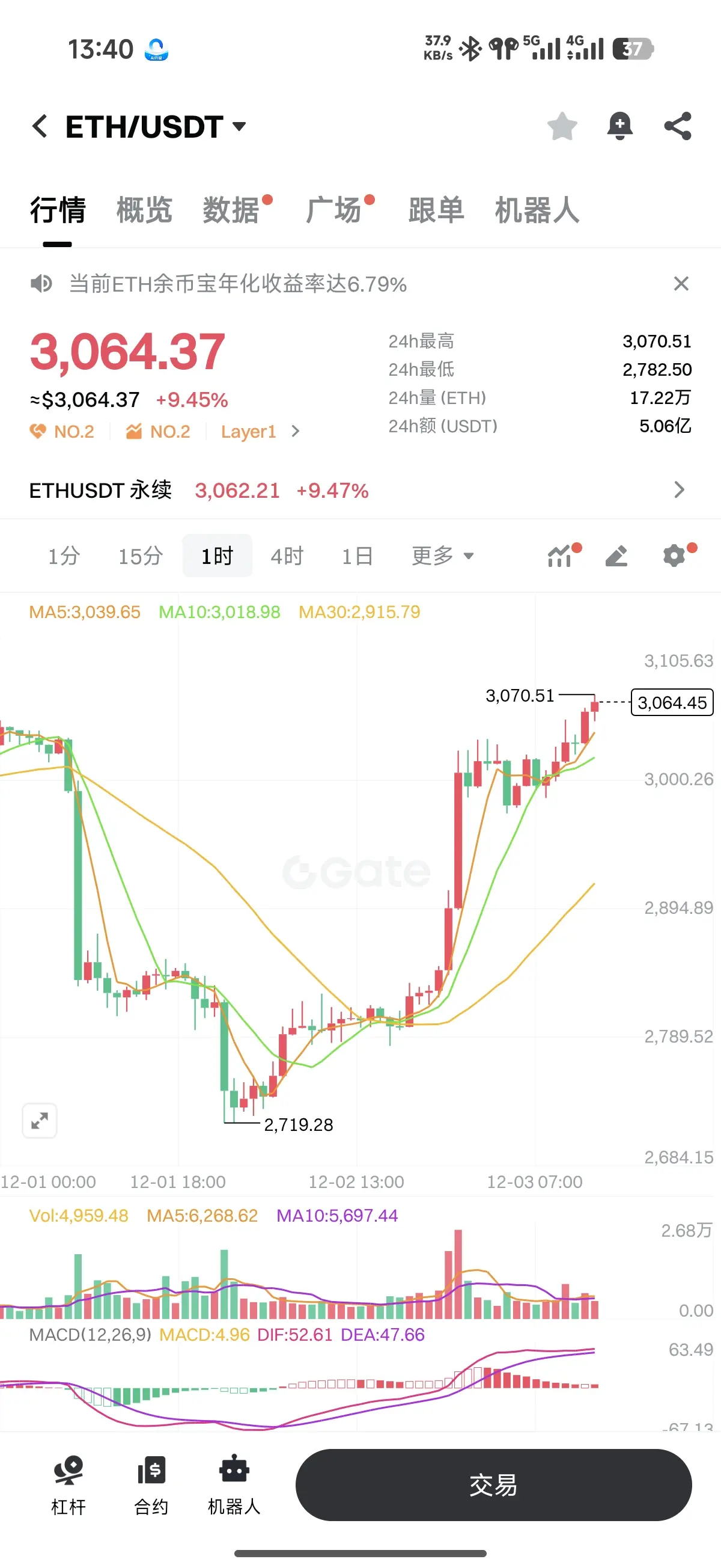This screenshot has height=1568, width=721.
Task: Open the 更多 timeframe dropdown
Action: (442, 556)
